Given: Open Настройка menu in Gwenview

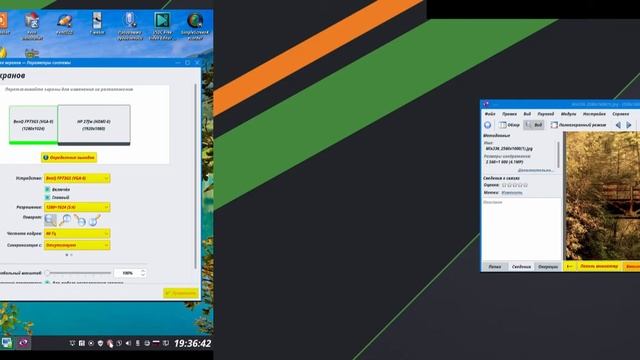Looking at the screenshot, I should (x=594, y=114).
